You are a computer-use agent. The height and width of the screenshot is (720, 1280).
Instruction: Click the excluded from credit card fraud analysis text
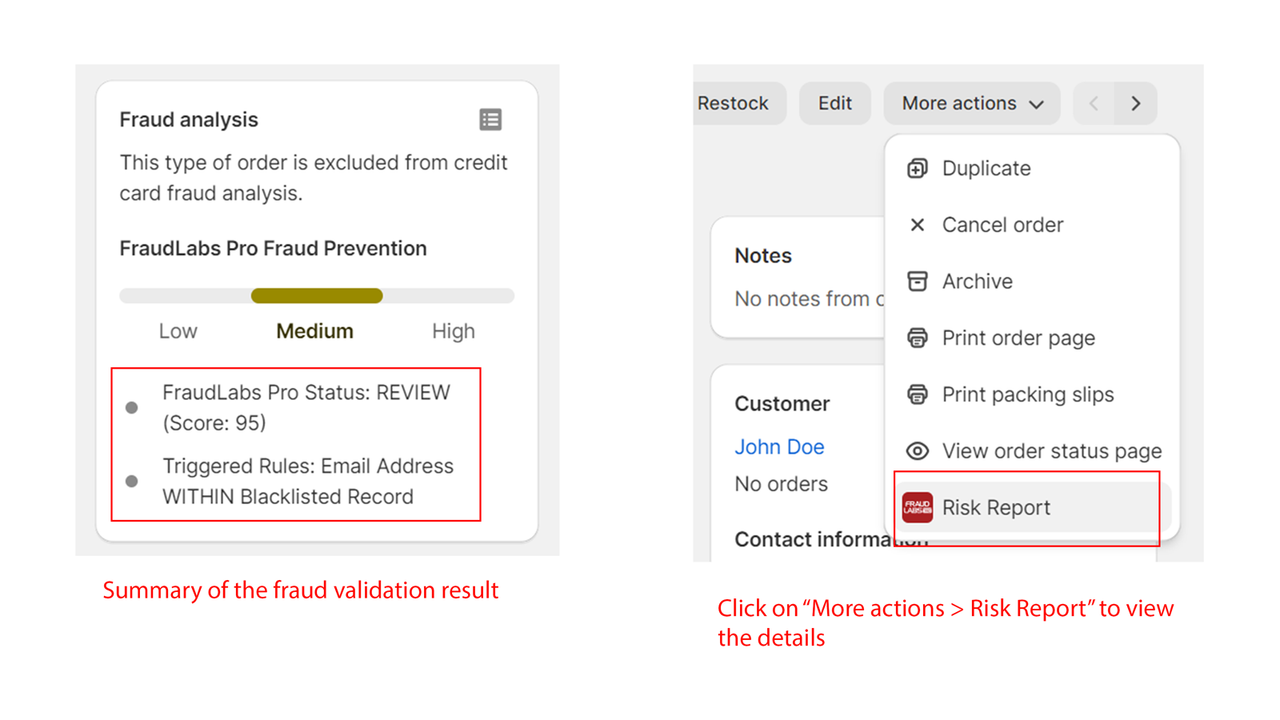(x=314, y=178)
